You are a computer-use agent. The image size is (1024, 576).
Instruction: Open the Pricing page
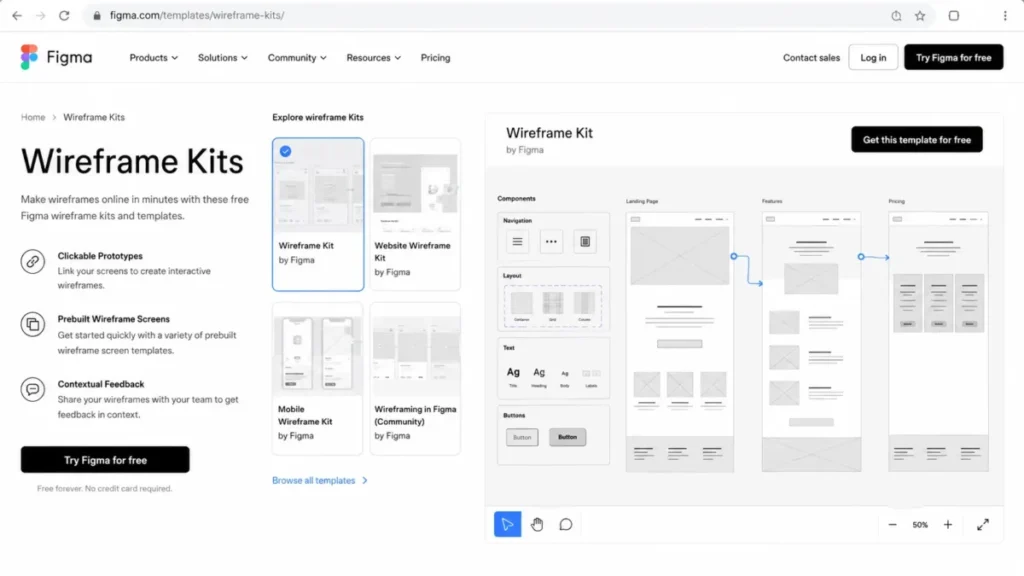(436, 57)
